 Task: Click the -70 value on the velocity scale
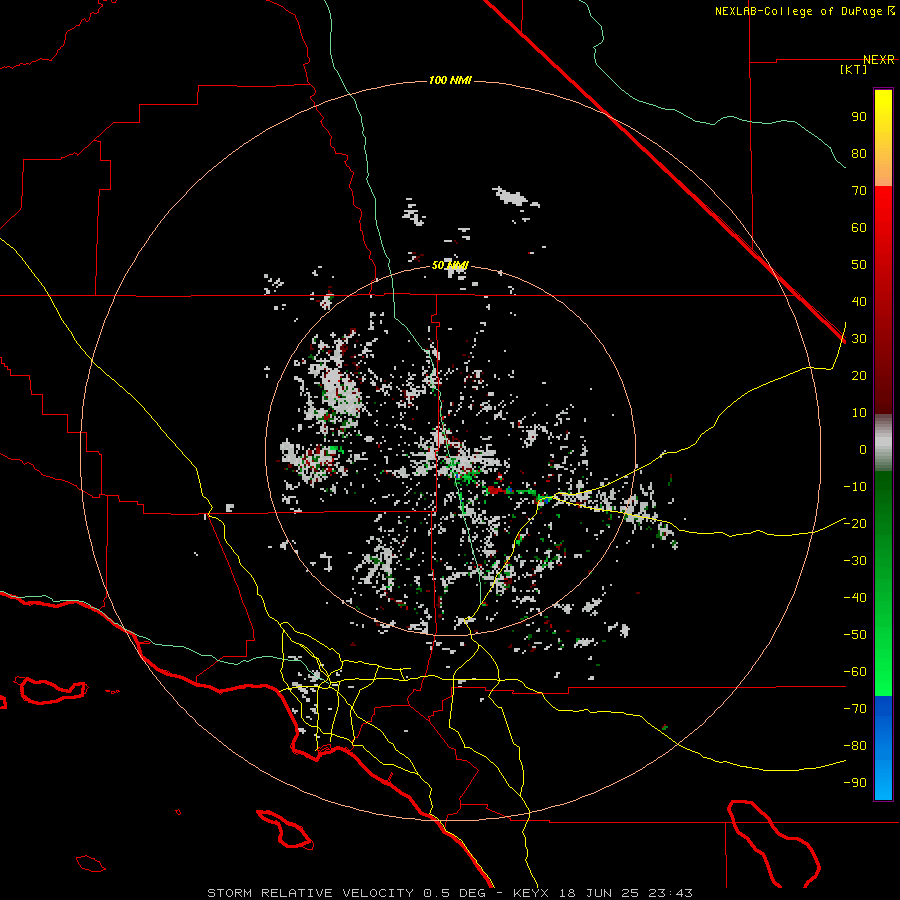(855, 709)
